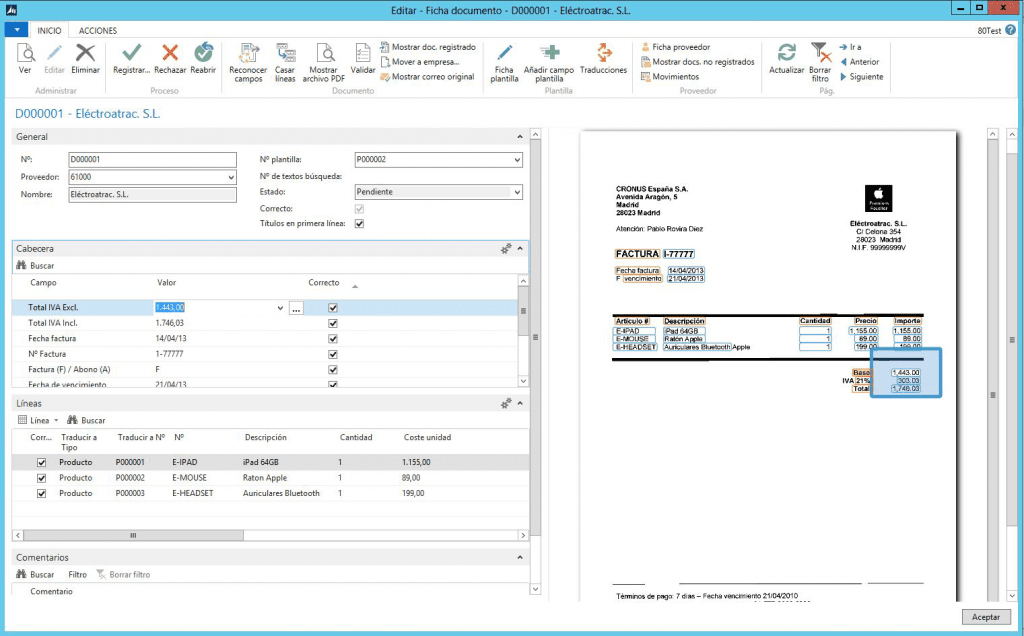Click the Reabrir reopen icon
The height and width of the screenshot is (636, 1024).
(x=203, y=52)
